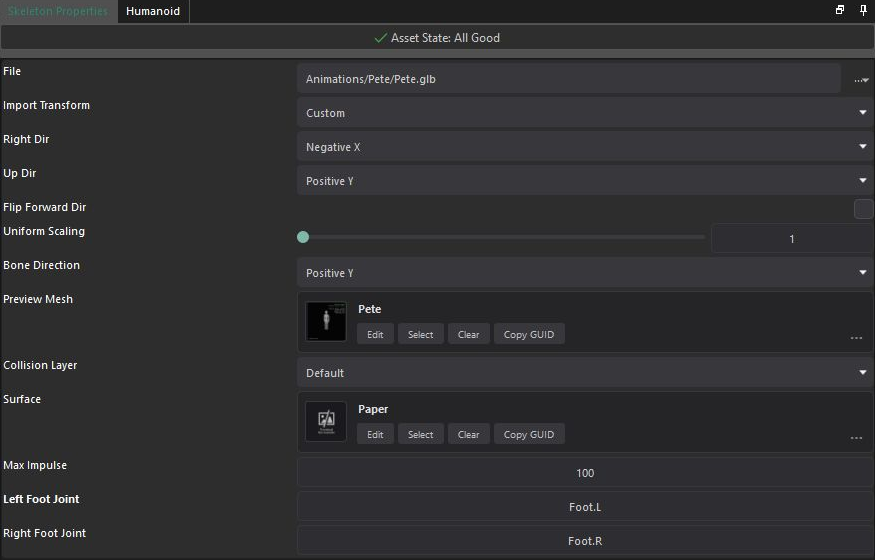875x560 pixels.
Task: Open the Up Dir Positive Y dropdown
Action: click(x=585, y=181)
